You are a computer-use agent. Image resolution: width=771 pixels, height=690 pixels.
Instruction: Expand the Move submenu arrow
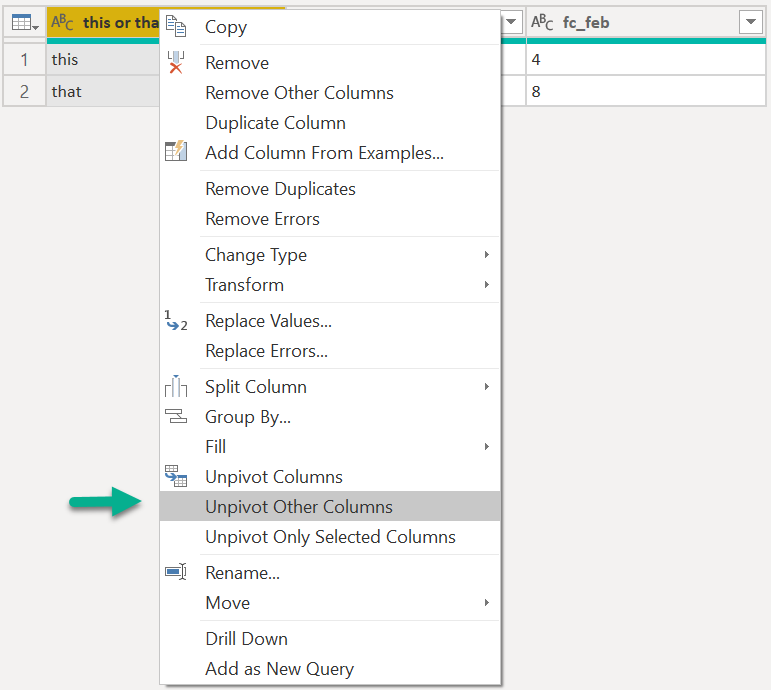coord(486,602)
